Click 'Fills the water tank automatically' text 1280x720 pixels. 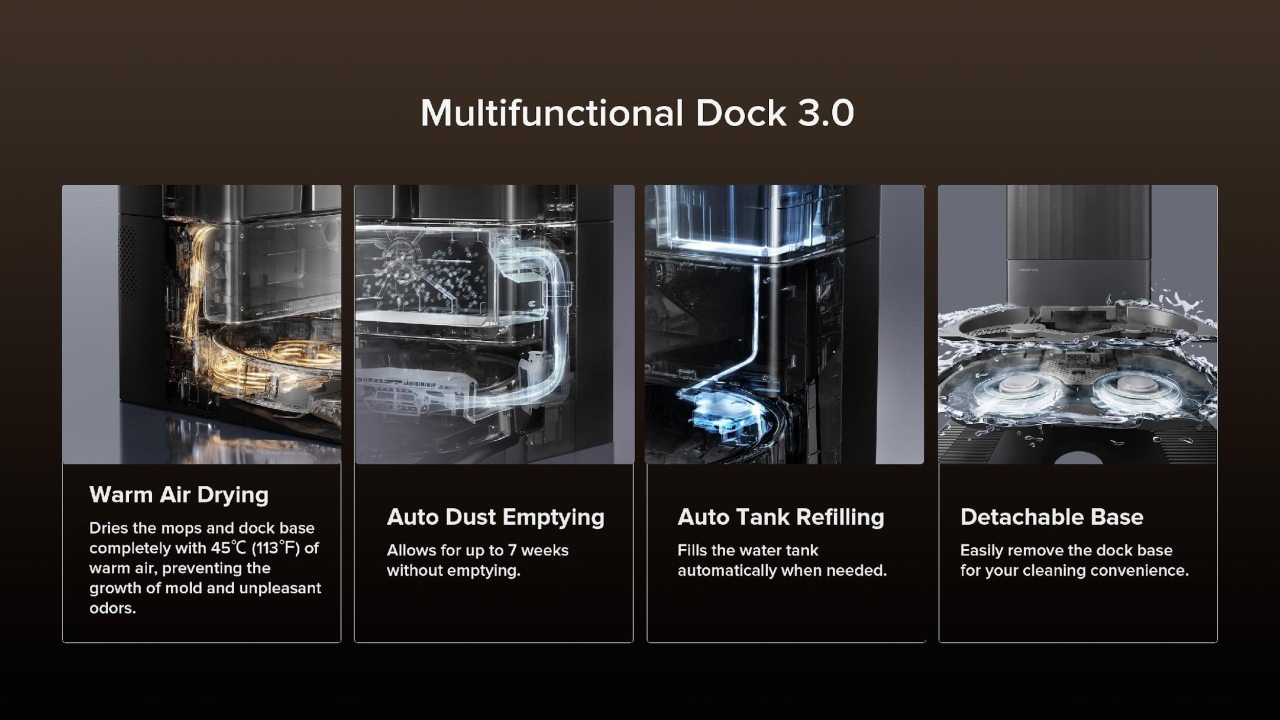782,560
